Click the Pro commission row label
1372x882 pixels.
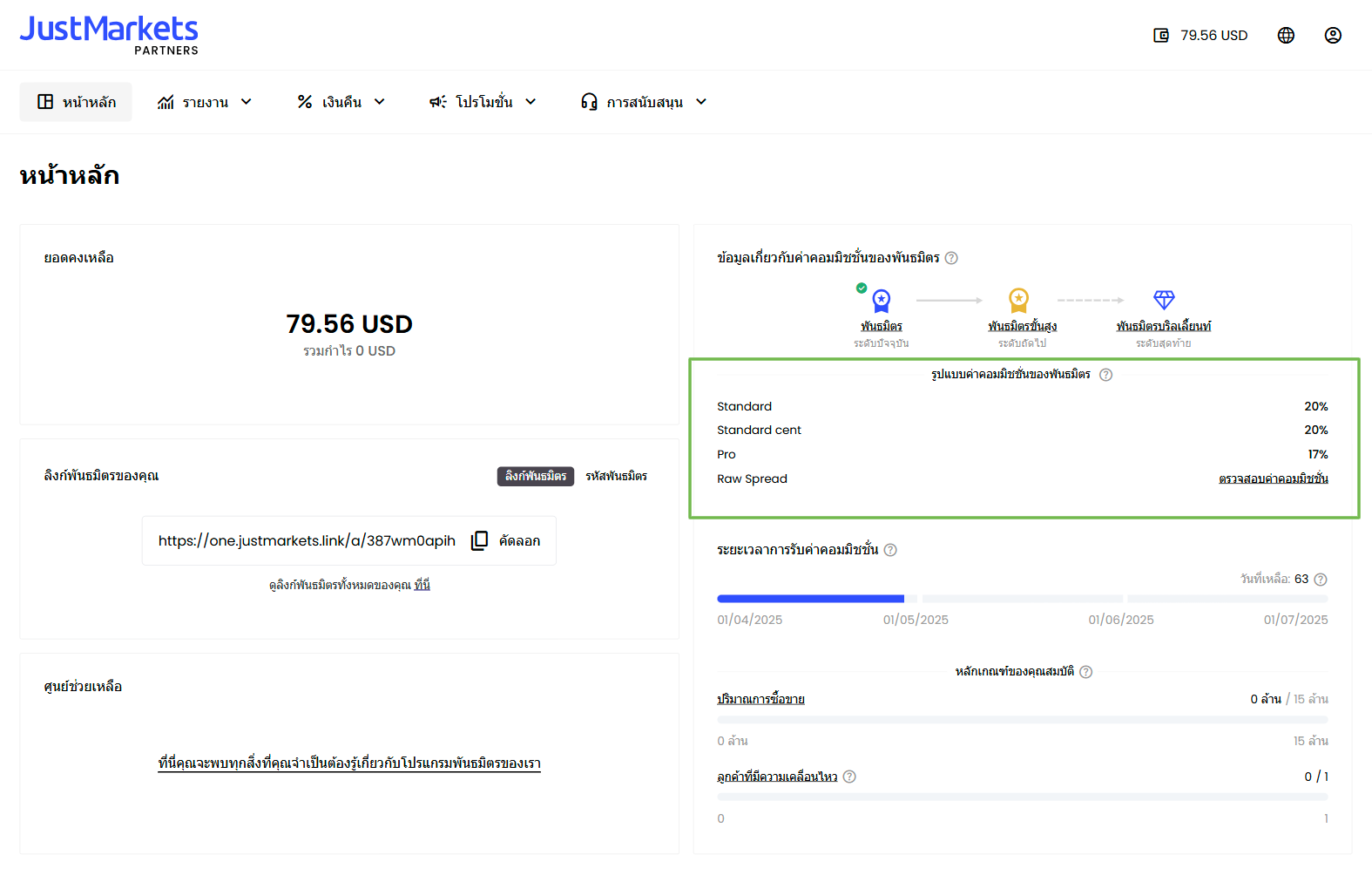727,454
